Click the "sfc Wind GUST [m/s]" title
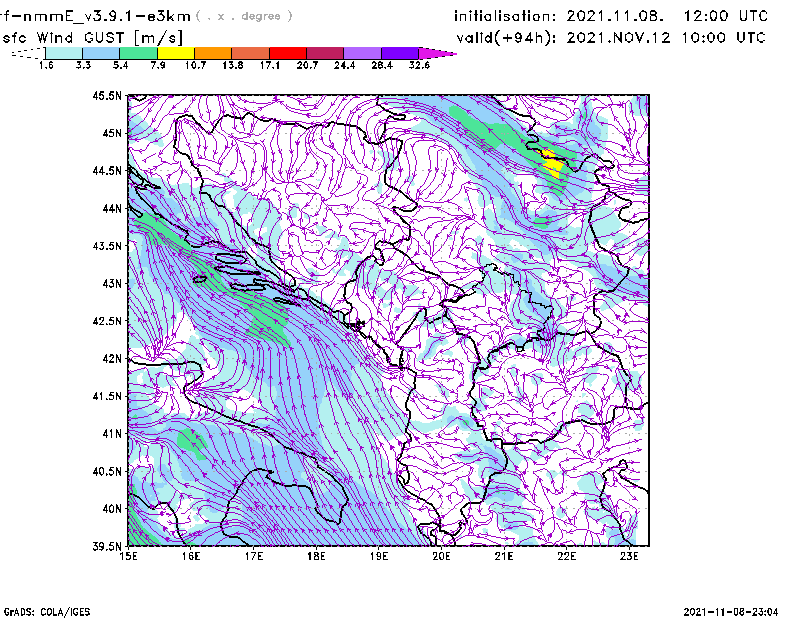The height and width of the screenshot is (618, 800). tap(92, 38)
